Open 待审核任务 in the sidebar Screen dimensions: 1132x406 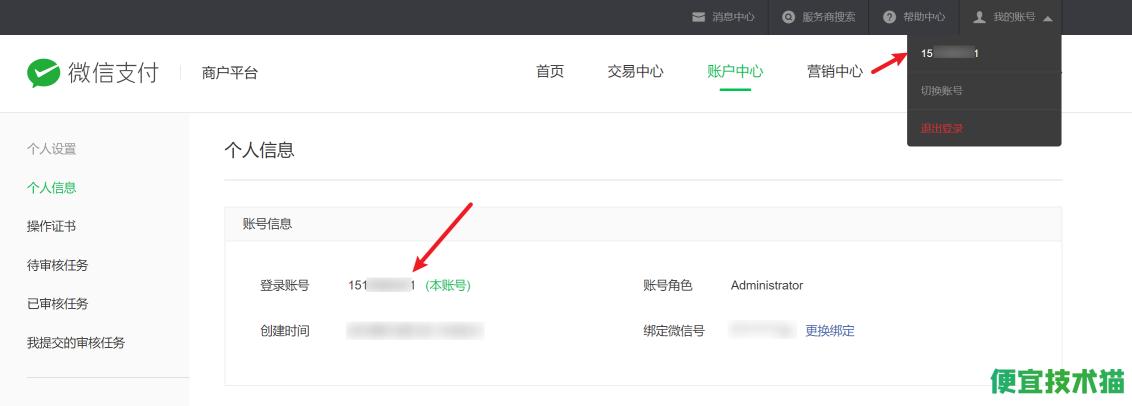pyautogui.click(x=58, y=265)
